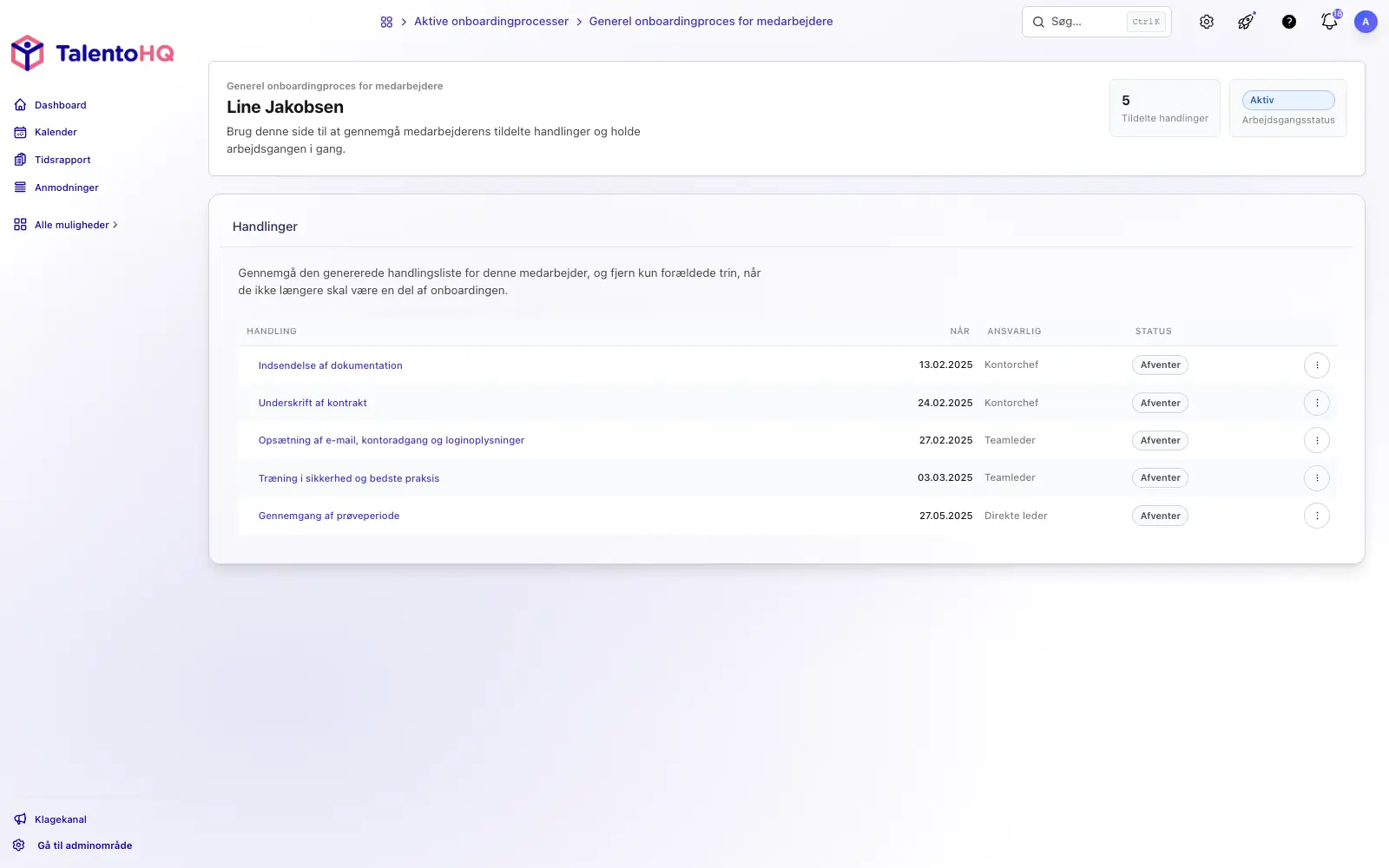Open Opsætning af e-mail, kontoradgang action
The width and height of the screenshot is (1389, 868).
[392, 440]
